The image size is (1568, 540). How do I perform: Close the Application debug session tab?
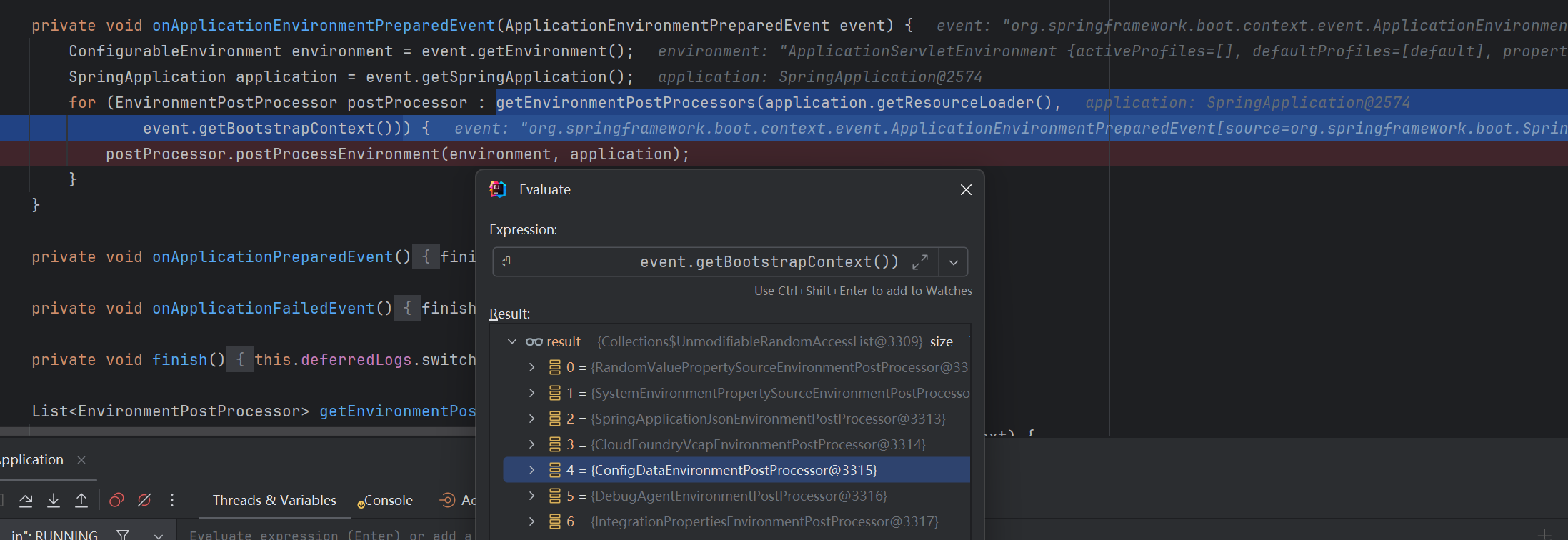pos(81,460)
